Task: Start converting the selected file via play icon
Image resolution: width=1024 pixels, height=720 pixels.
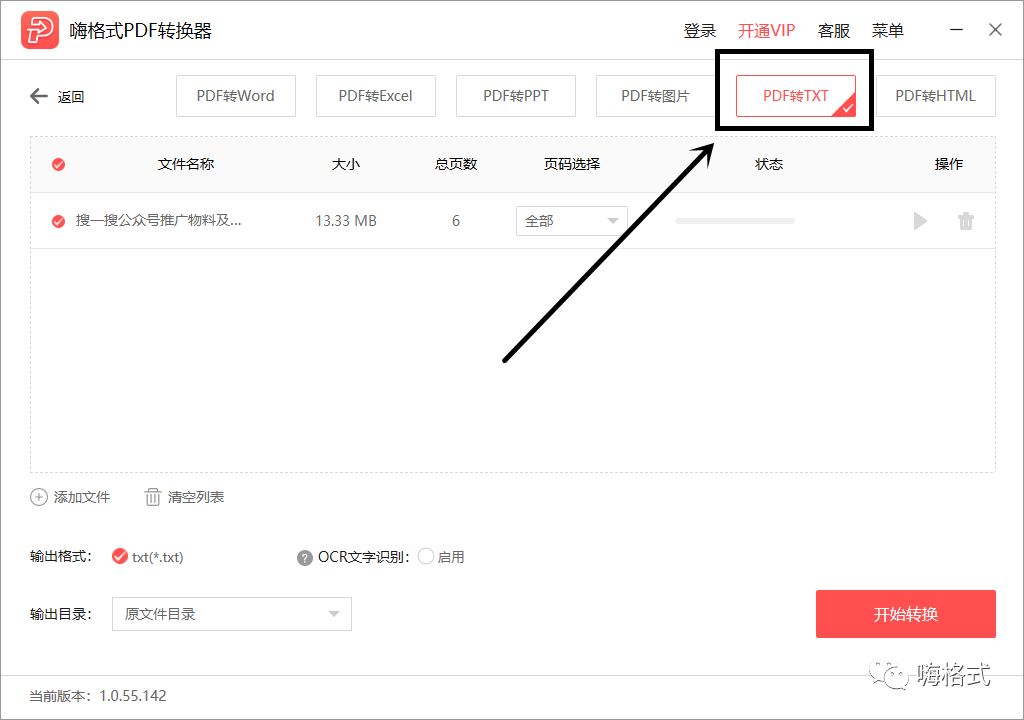Action: point(919,221)
